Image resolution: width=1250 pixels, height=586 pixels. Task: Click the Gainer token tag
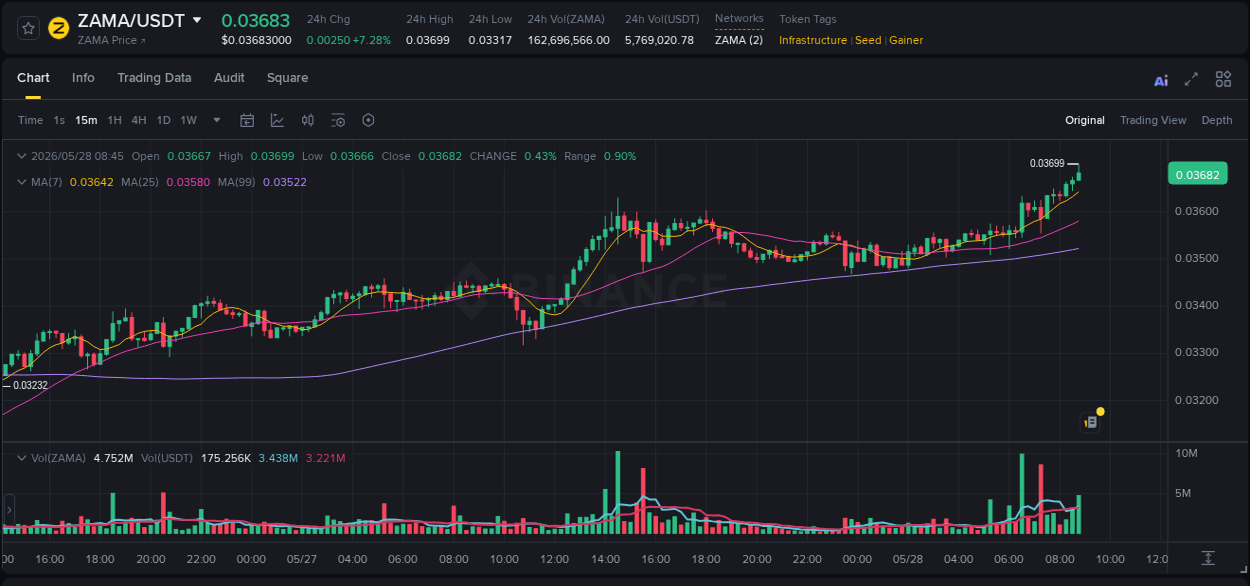906,40
